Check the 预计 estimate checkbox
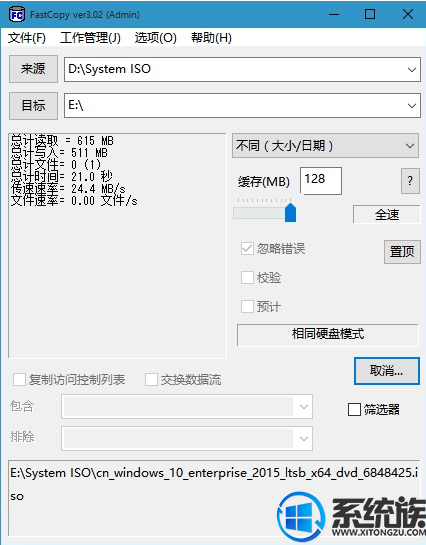Screen dimensions: 426x545 [247, 307]
